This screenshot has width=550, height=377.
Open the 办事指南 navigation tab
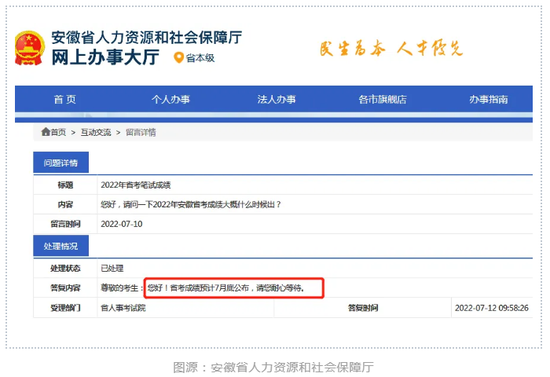[489, 100]
